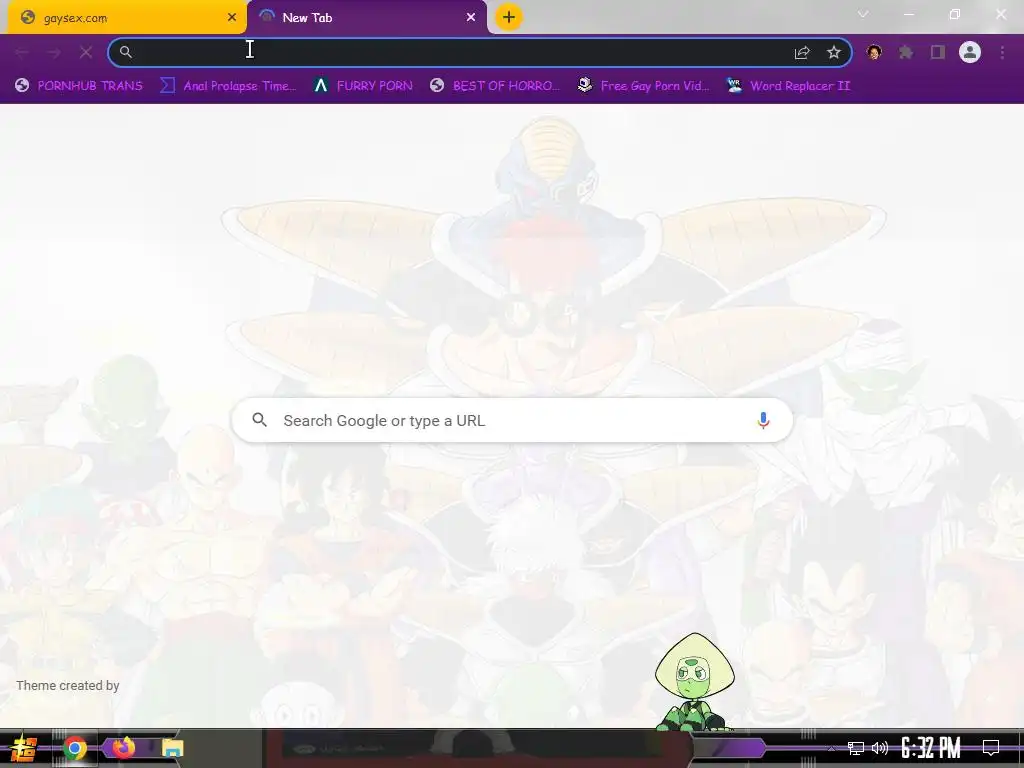Toggle the browser side panel
The image size is (1024, 768).
[x=938, y=52]
